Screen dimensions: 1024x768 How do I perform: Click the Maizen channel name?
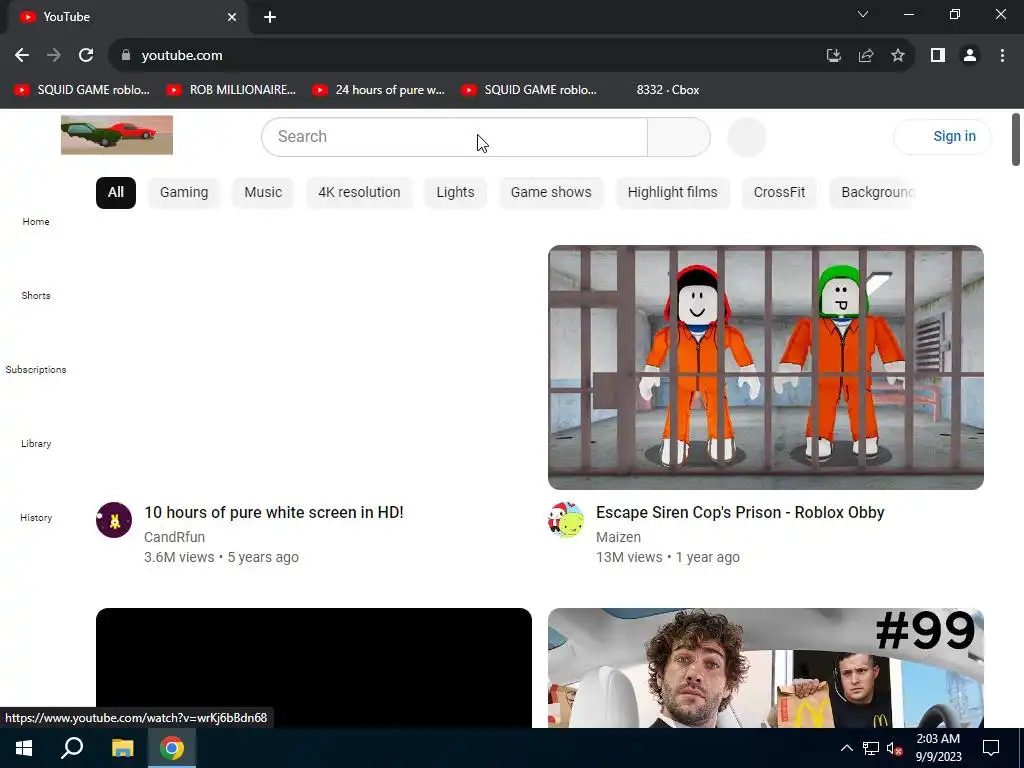click(x=618, y=537)
